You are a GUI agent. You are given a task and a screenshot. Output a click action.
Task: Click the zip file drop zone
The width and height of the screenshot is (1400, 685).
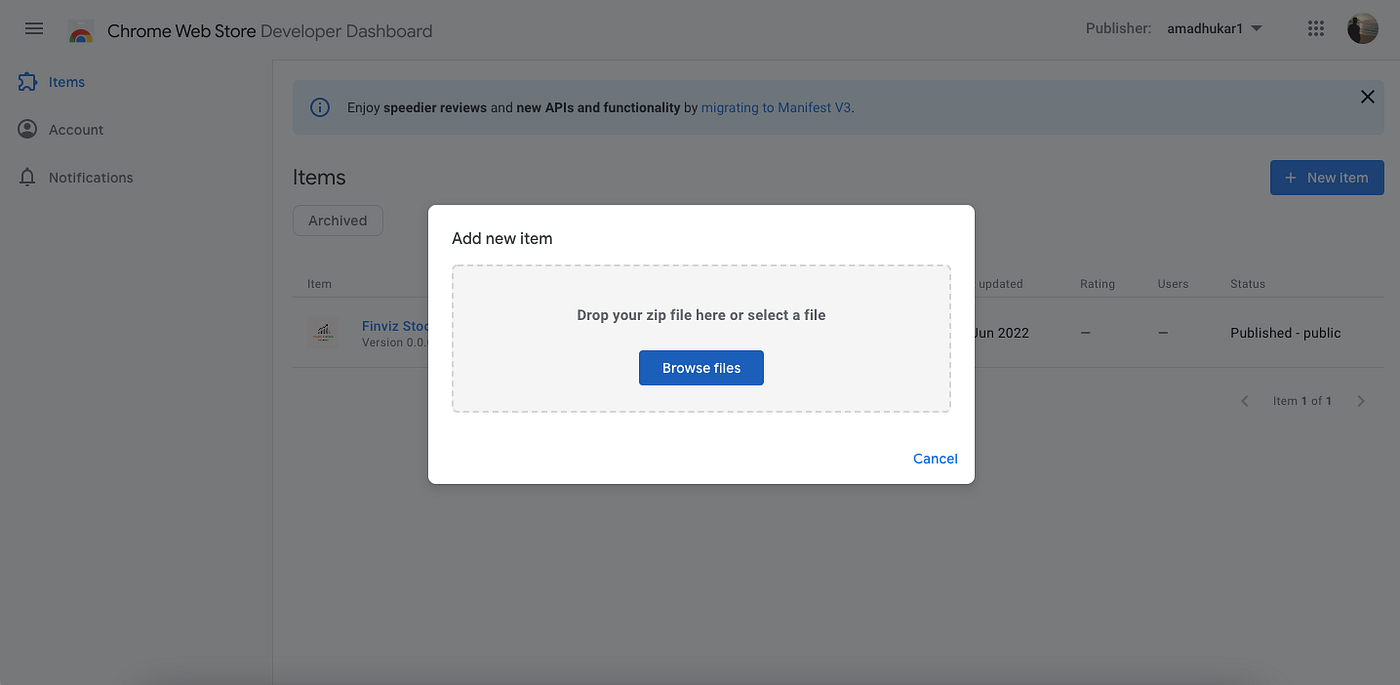click(x=701, y=339)
